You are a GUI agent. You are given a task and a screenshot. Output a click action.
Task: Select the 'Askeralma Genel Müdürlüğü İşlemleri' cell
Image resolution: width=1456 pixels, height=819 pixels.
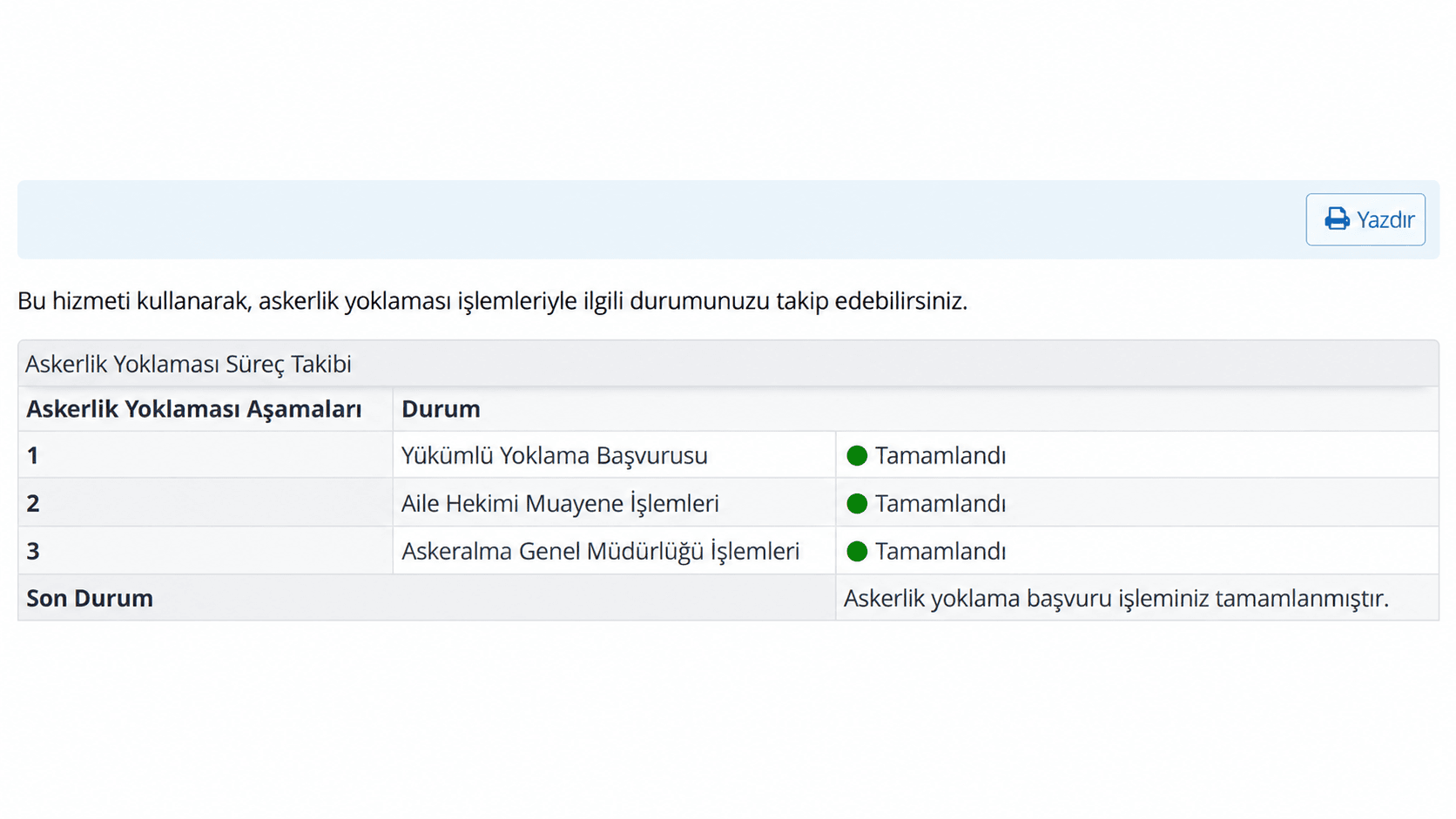point(614,550)
